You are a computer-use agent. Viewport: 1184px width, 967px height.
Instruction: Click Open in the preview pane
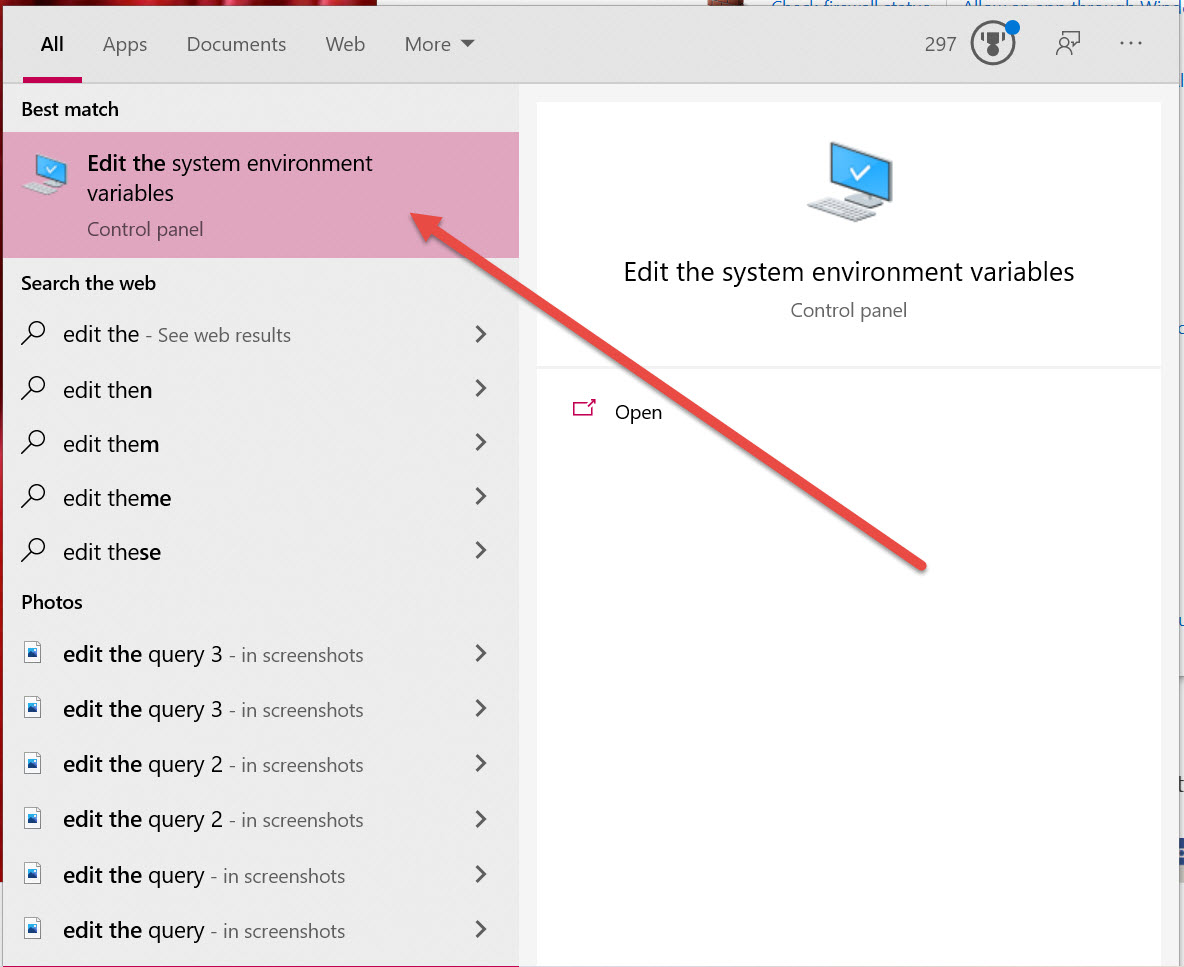coord(638,412)
